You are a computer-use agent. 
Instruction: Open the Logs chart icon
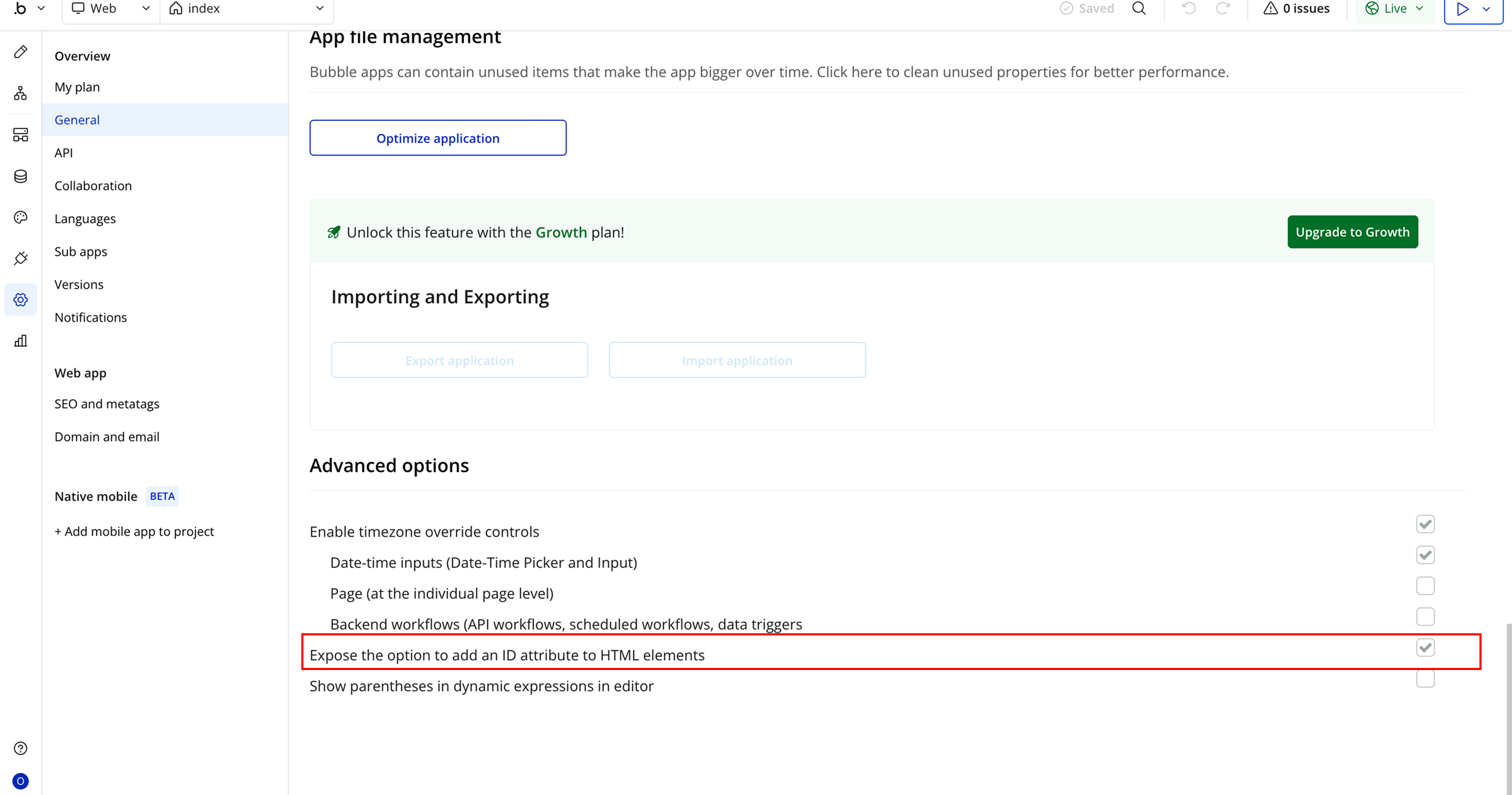[20, 341]
